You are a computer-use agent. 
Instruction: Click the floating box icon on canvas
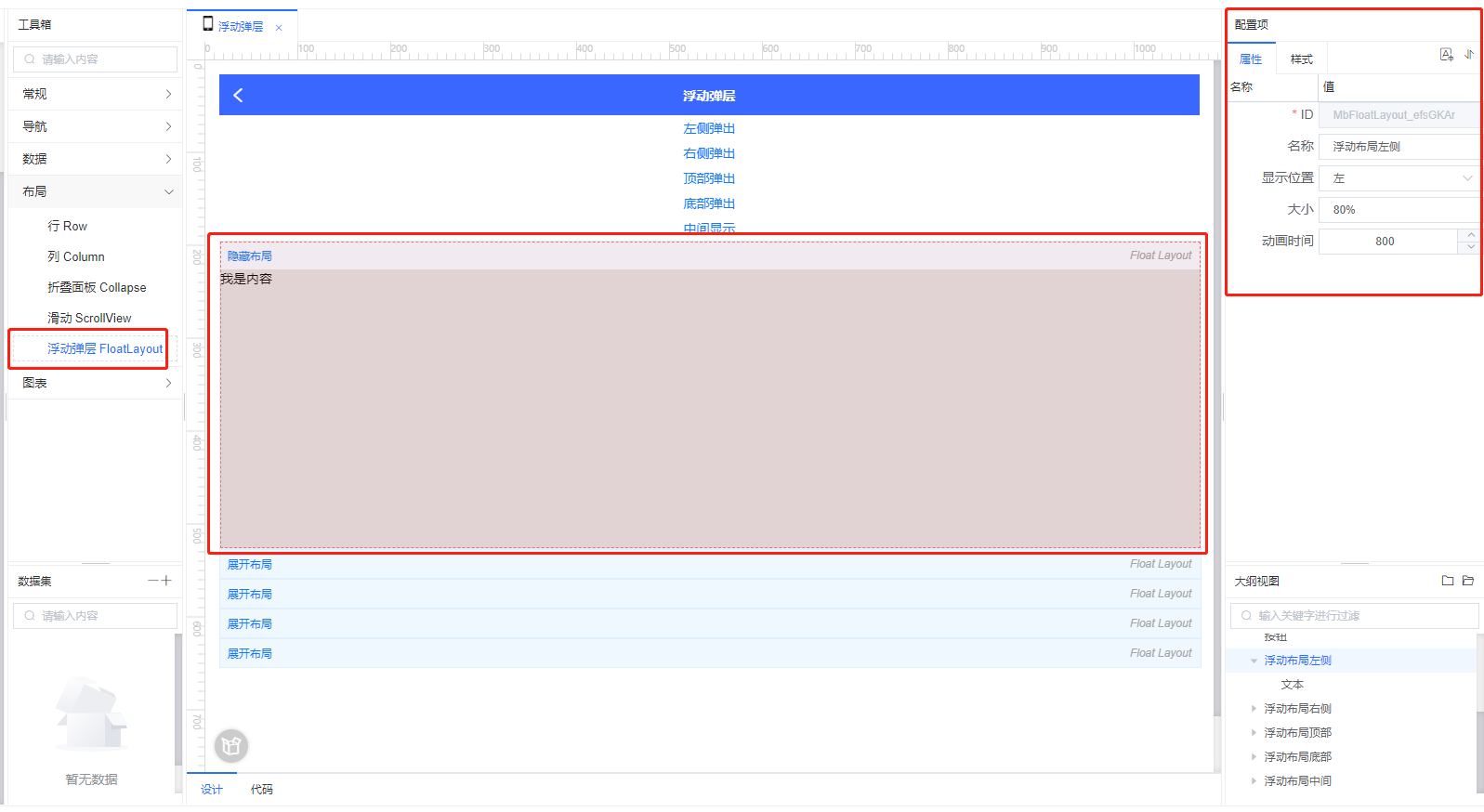231,745
